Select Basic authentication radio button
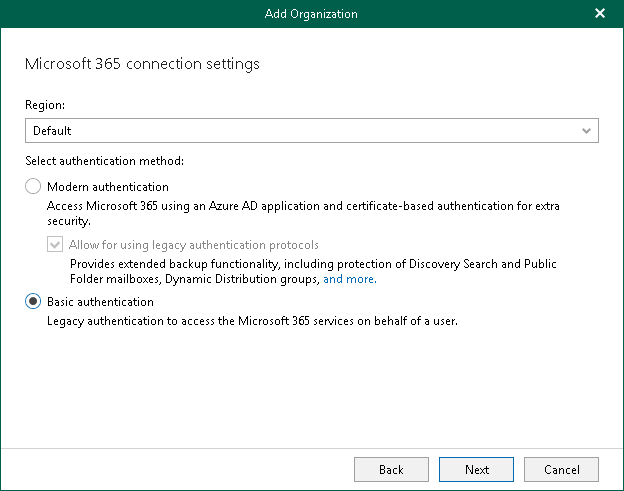 coord(33,301)
